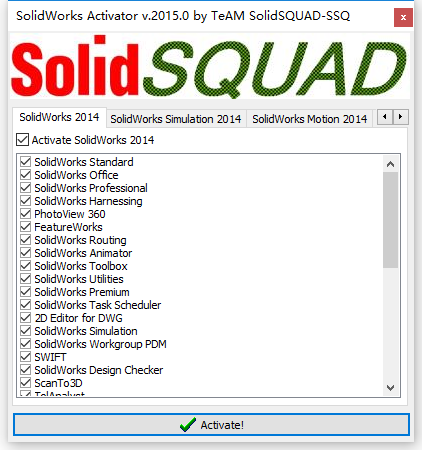The width and height of the screenshot is (422, 450).
Task: Click the list scrollbar up arrow
Action: click(390, 164)
